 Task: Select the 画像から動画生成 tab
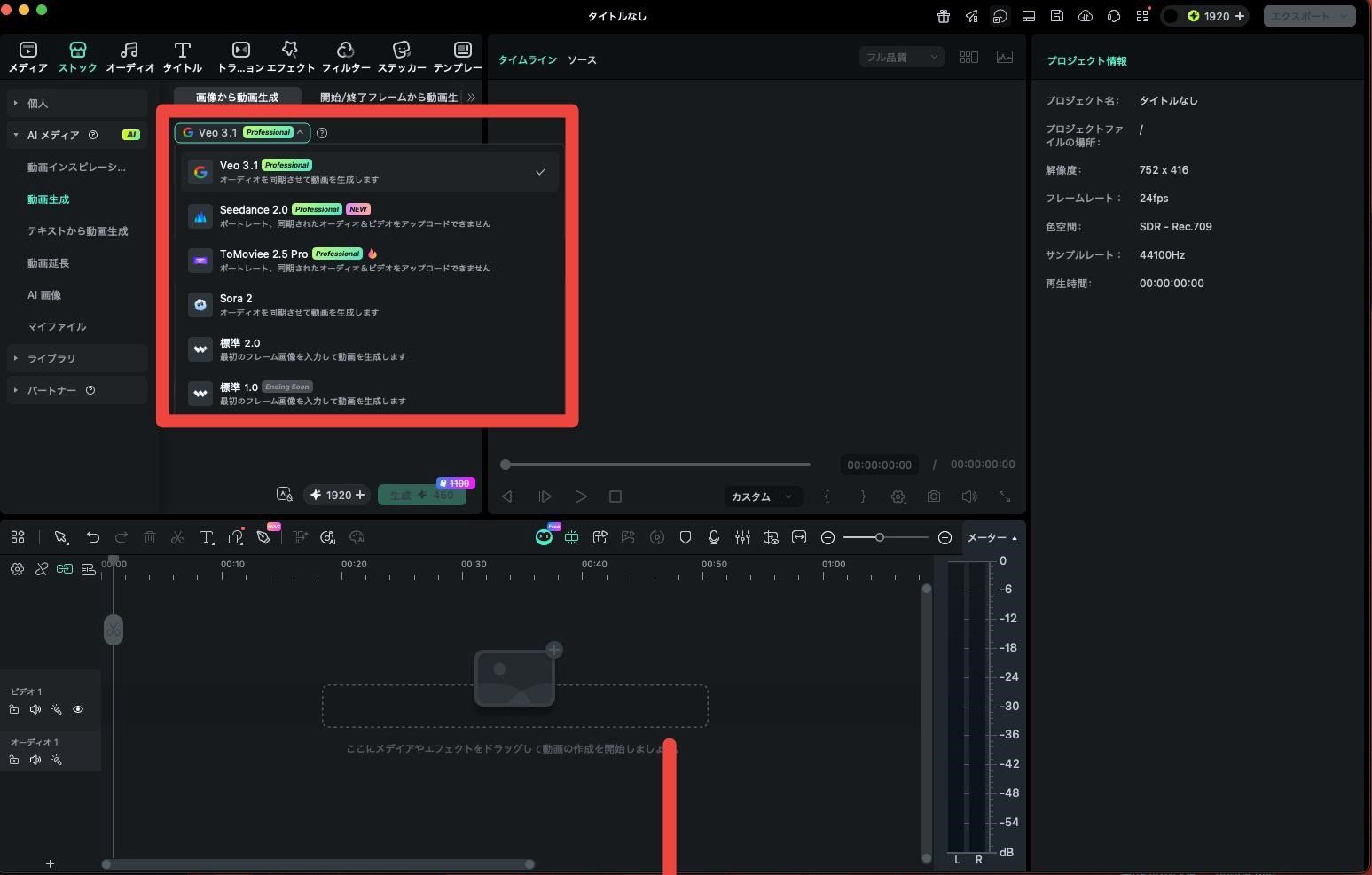point(237,98)
